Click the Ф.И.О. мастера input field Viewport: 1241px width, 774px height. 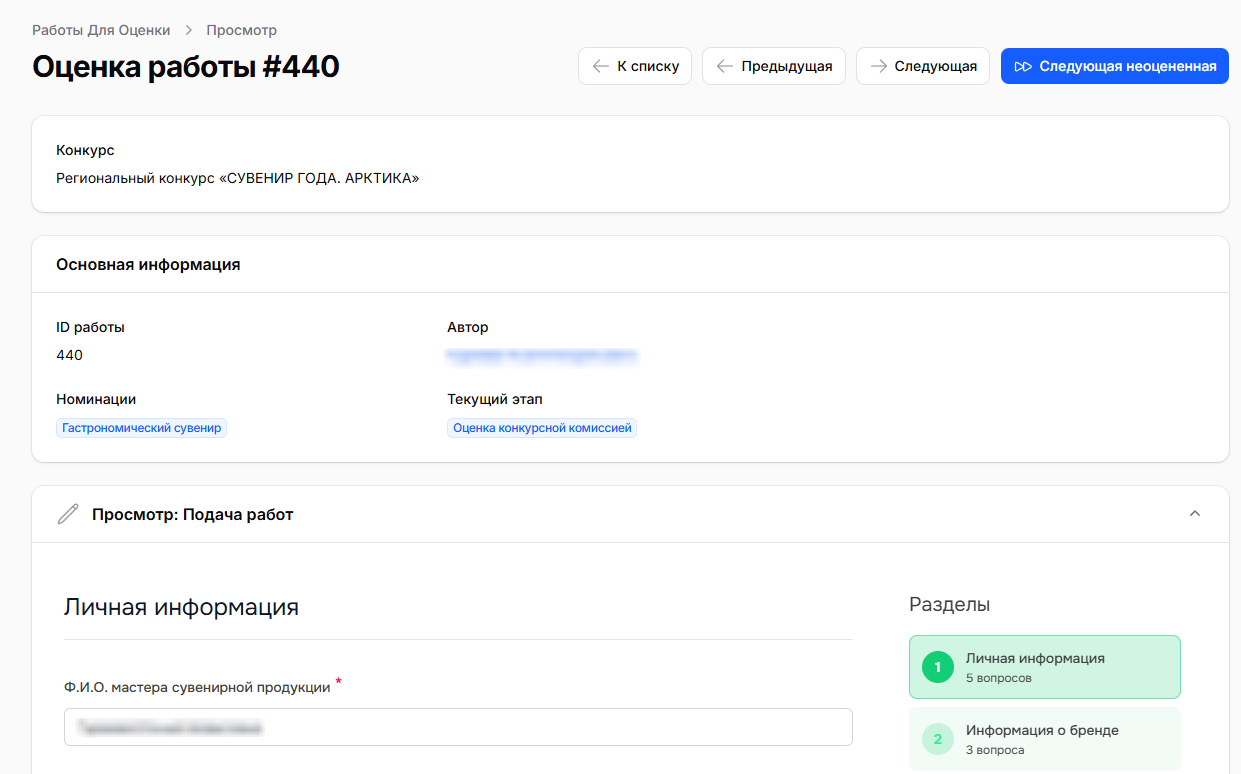458,727
